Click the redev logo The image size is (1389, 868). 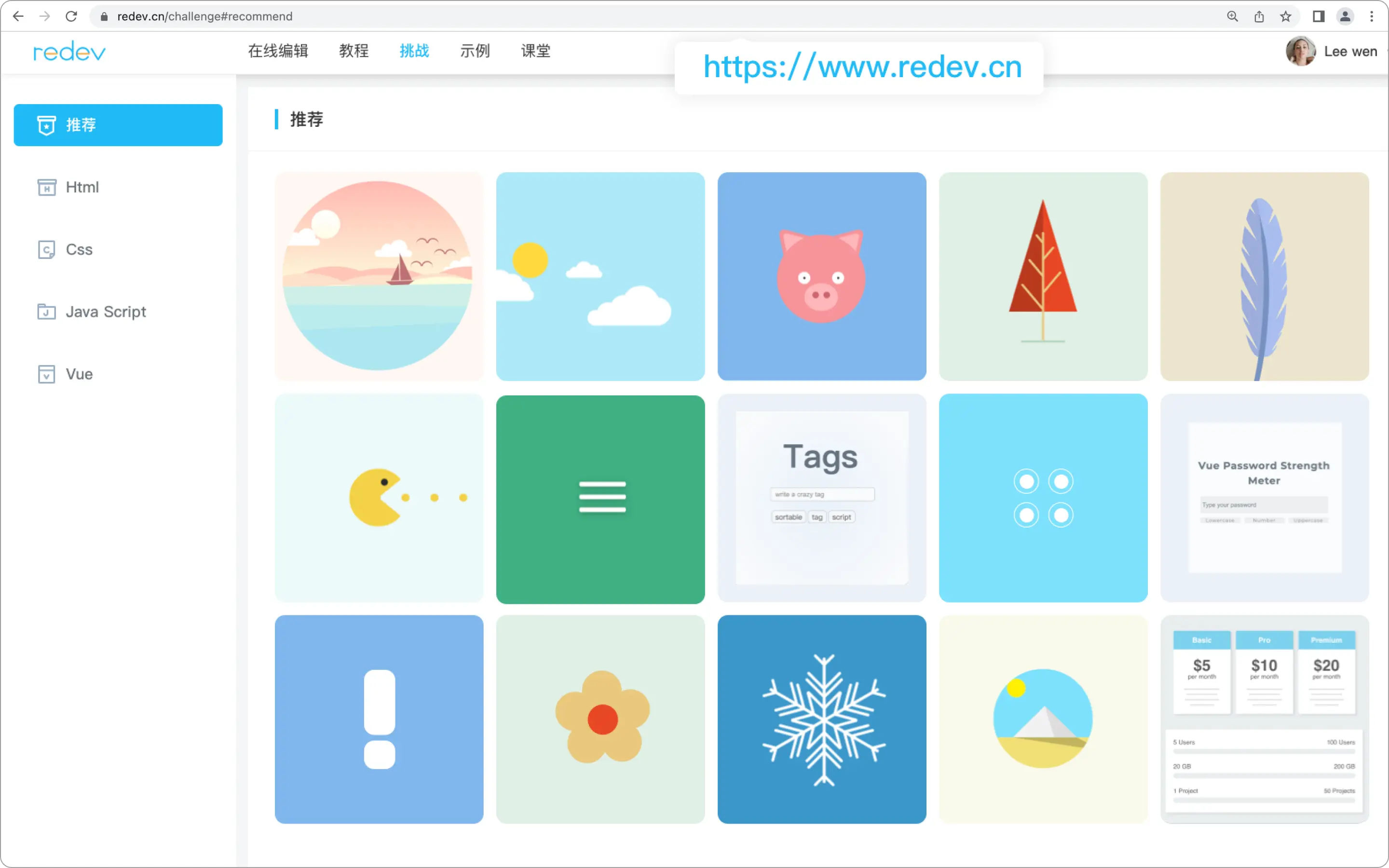point(69,52)
